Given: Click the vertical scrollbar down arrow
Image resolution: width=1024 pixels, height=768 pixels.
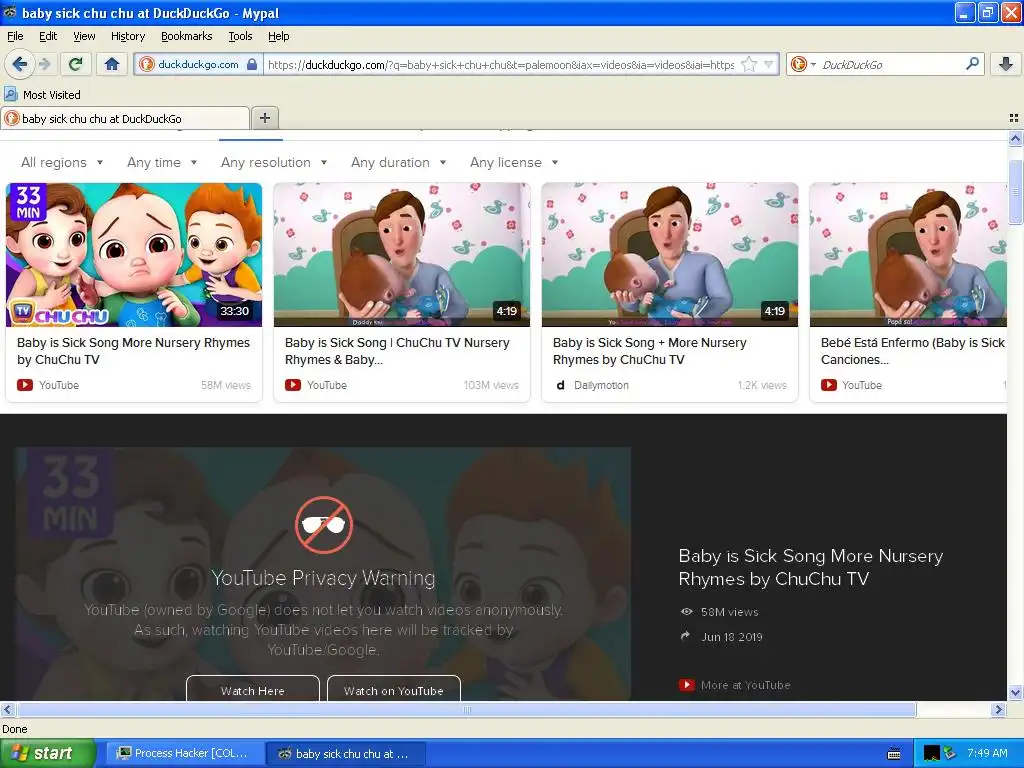Looking at the screenshot, I should click(x=1015, y=692).
